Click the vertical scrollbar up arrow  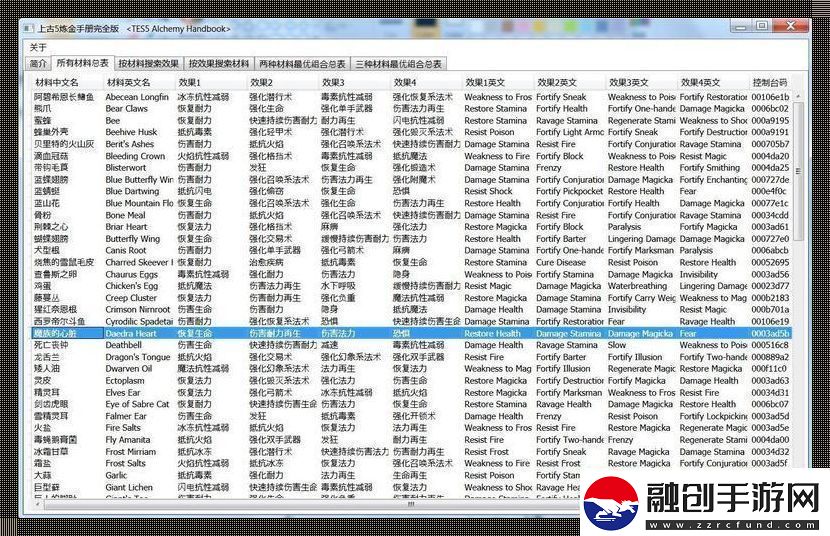798,97
